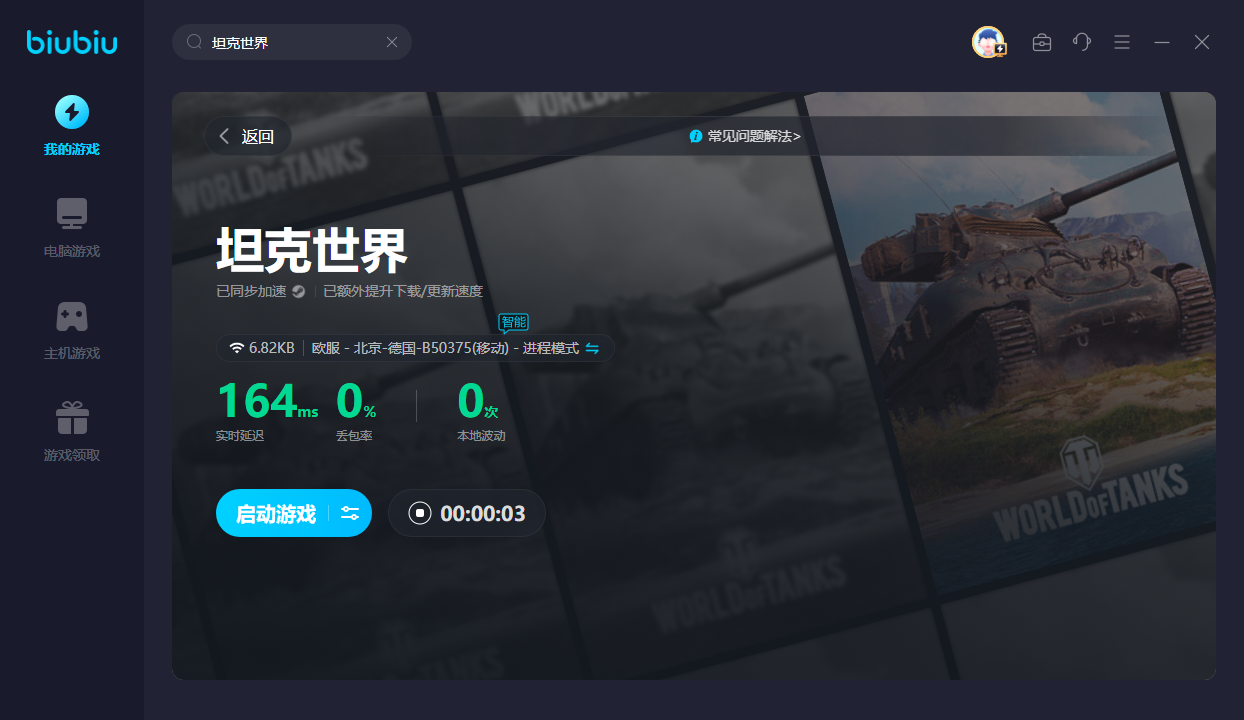Open 常见问题解法 help link
Image resolution: width=1244 pixels, height=720 pixels.
point(746,136)
